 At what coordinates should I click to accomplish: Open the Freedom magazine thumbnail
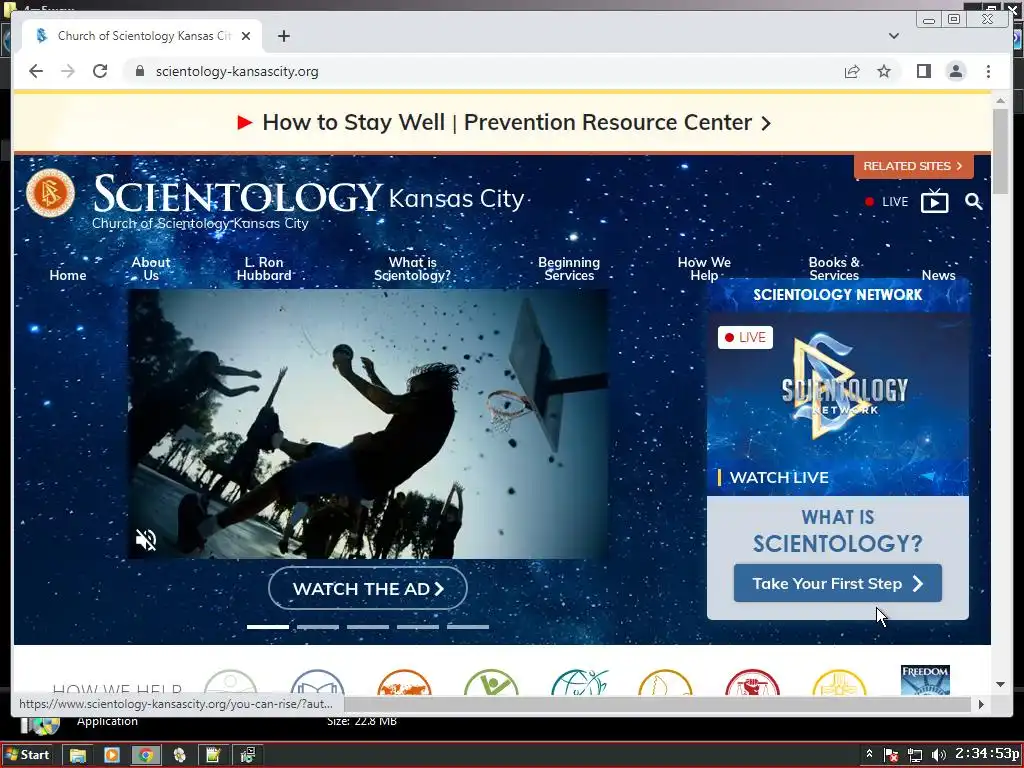coord(925,680)
